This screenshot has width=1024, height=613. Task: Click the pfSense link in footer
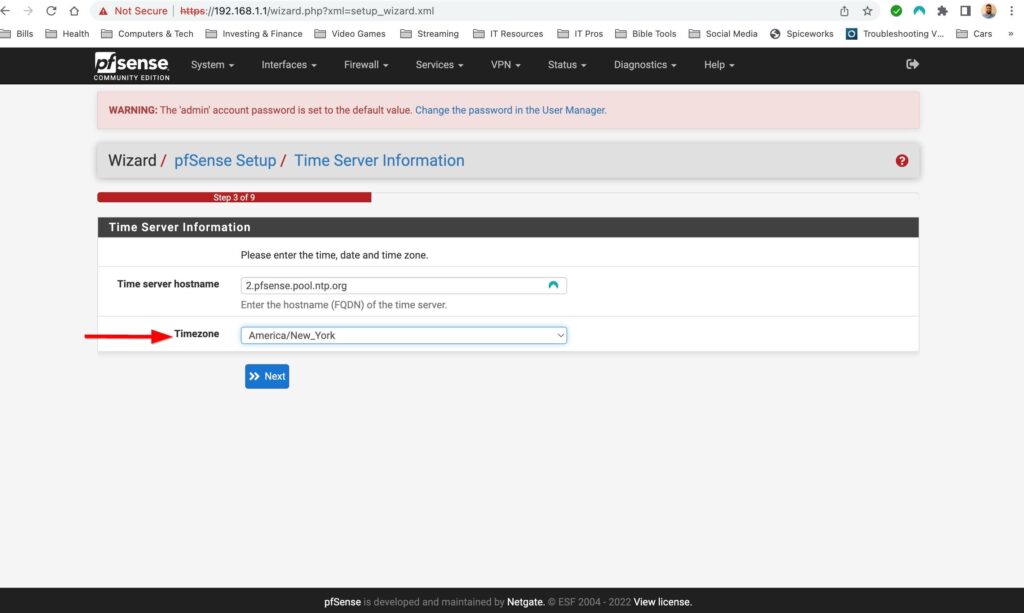[x=342, y=602]
